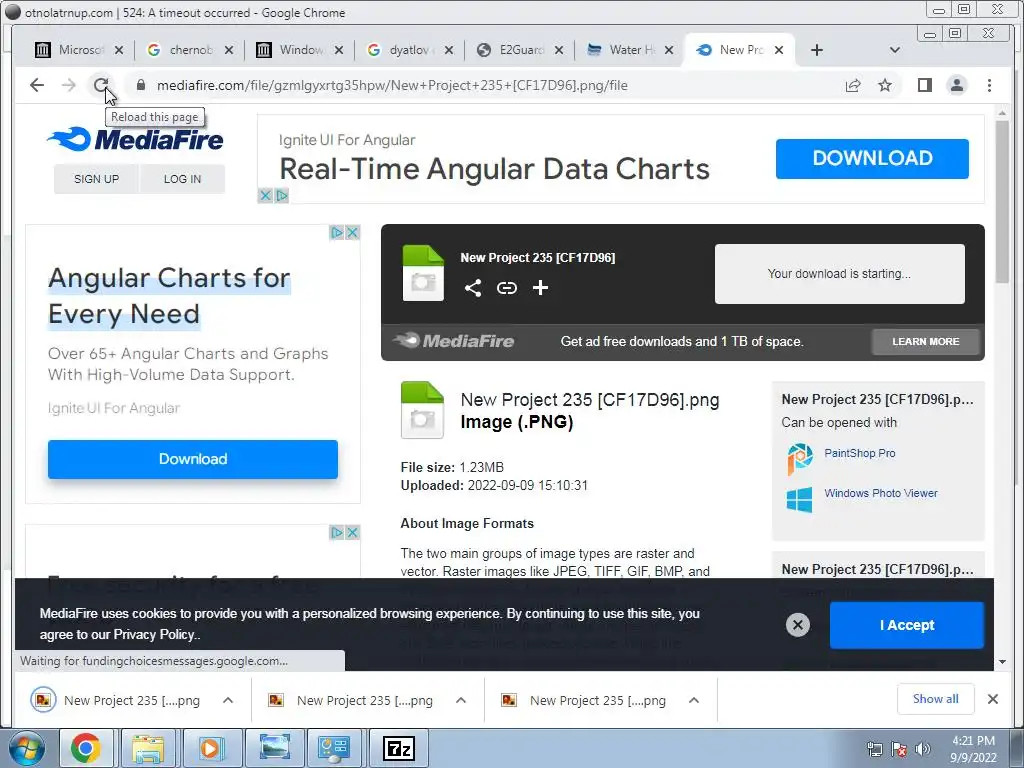Expand options for second downloaded png
This screenshot has width=1024, height=768.
(461, 700)
